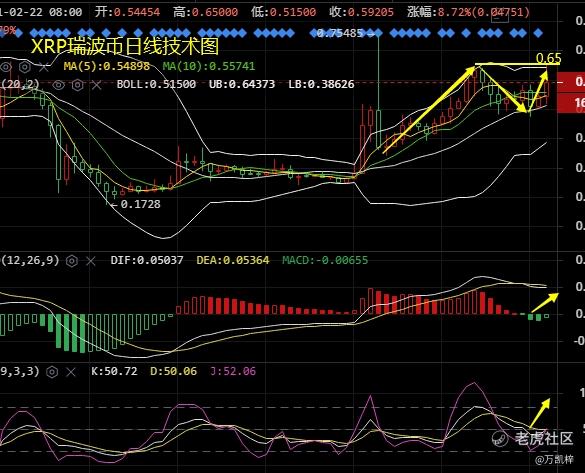The image size is (585, 473).
Task: Hide BOLL indicator via eye icon
Action: coord(58,85)
